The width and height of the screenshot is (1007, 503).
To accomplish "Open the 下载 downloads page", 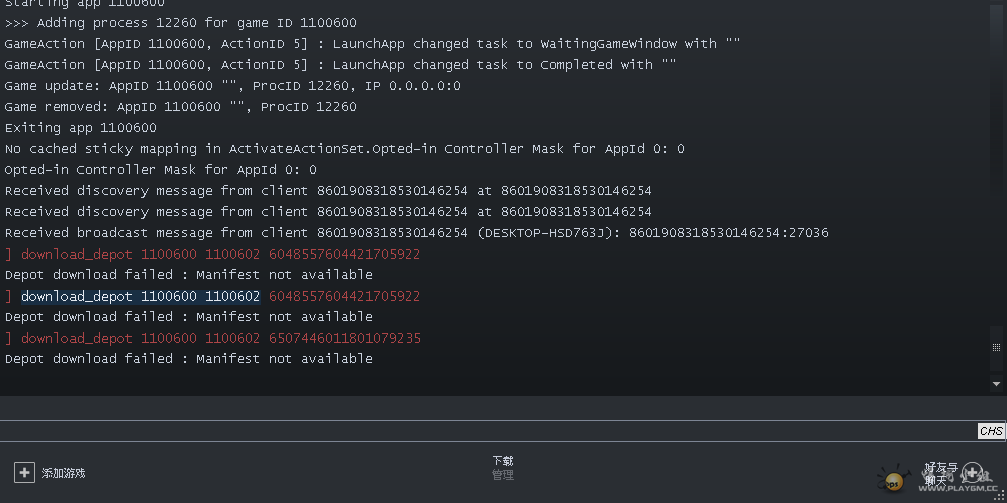I will (502, 461).
